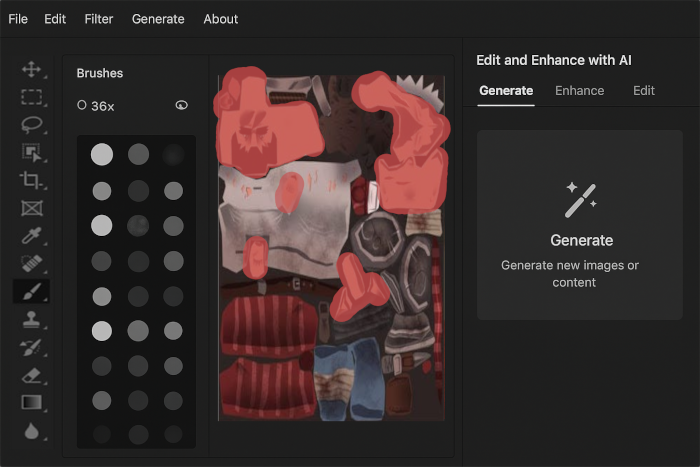
Task: Click the magic wand Generate icon
Action: click(581, 200)
